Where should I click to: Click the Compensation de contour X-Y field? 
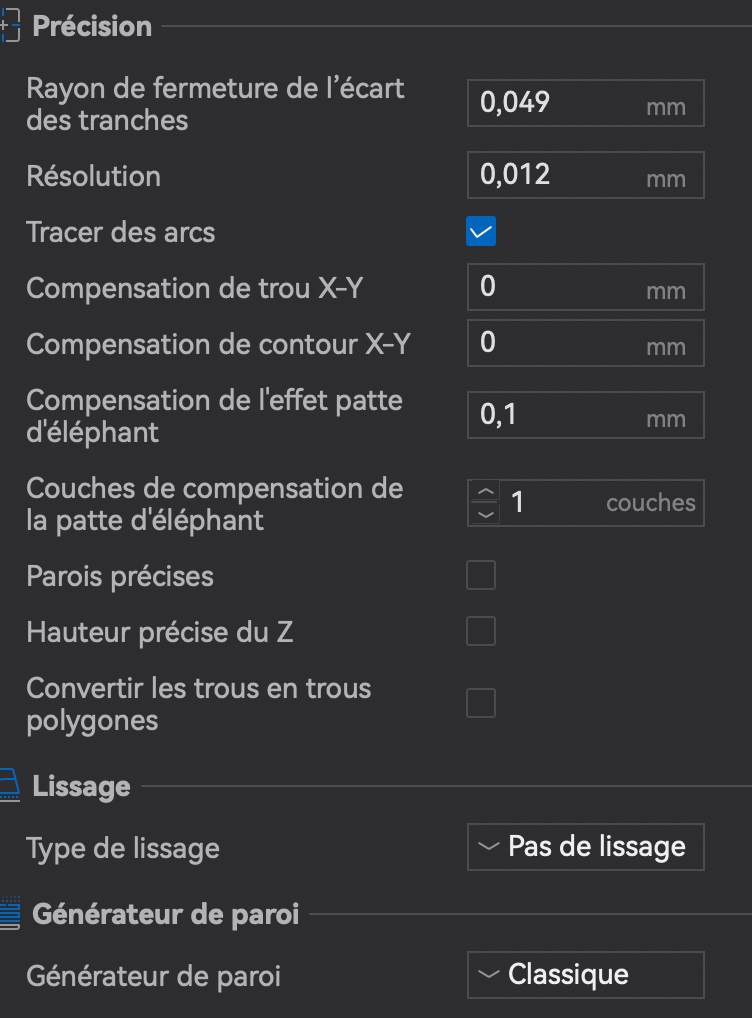(x=586, y=343)
